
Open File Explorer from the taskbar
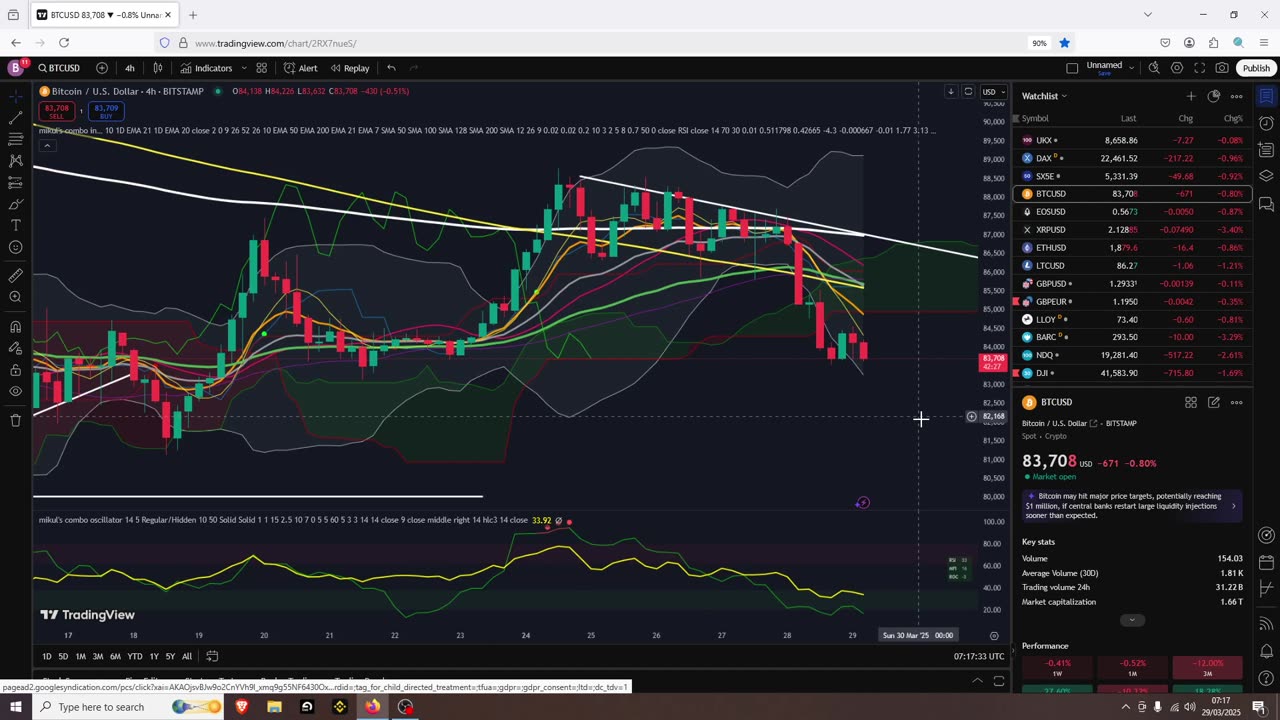(274, 707)
